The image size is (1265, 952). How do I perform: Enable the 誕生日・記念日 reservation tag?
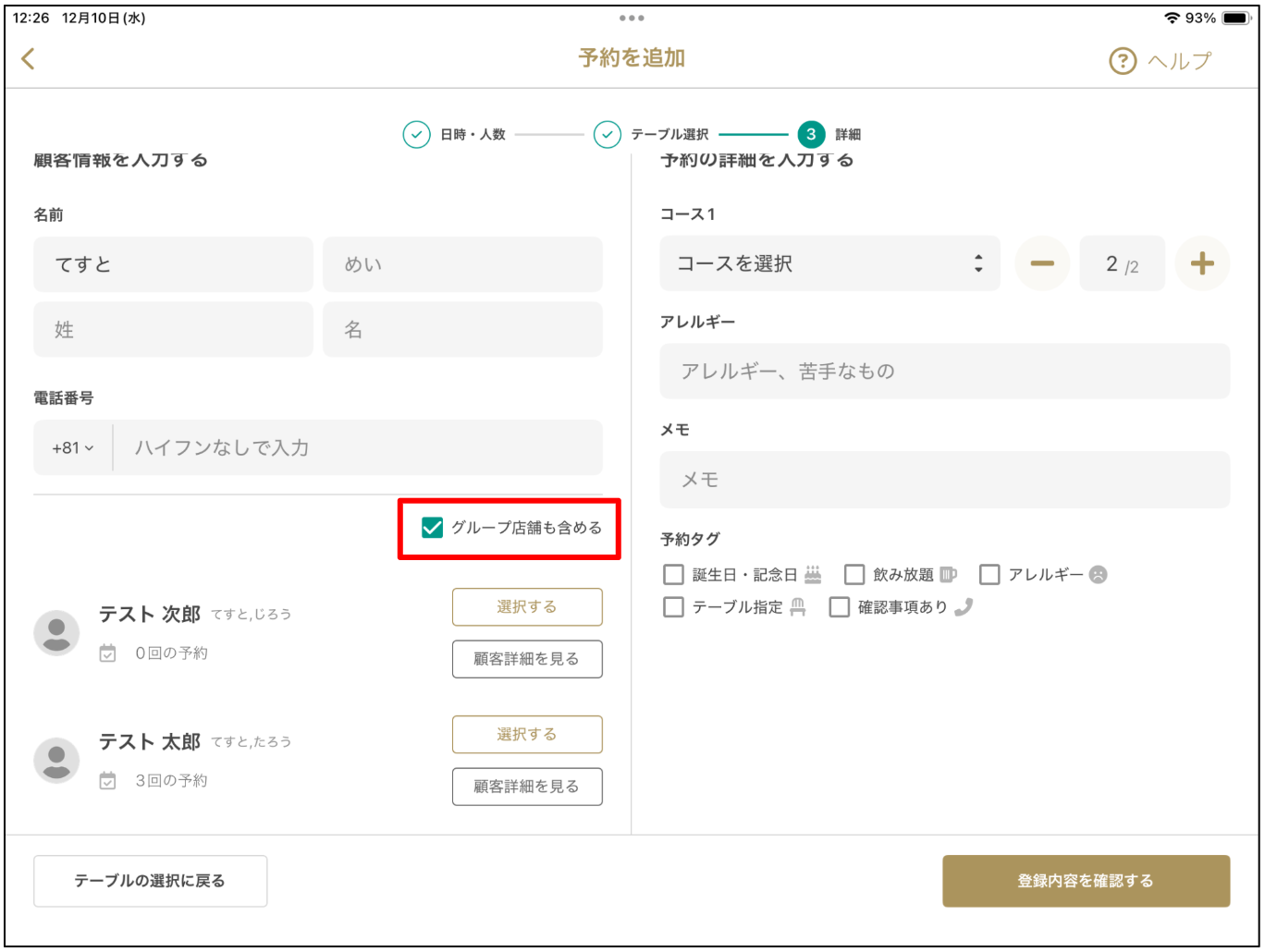(x=673, y=574)
